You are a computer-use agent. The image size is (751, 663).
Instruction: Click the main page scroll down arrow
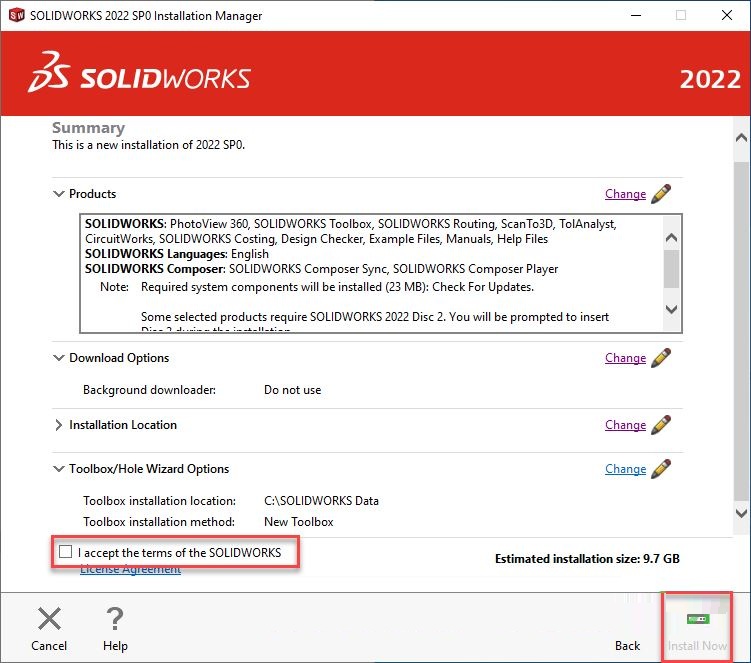741,514
